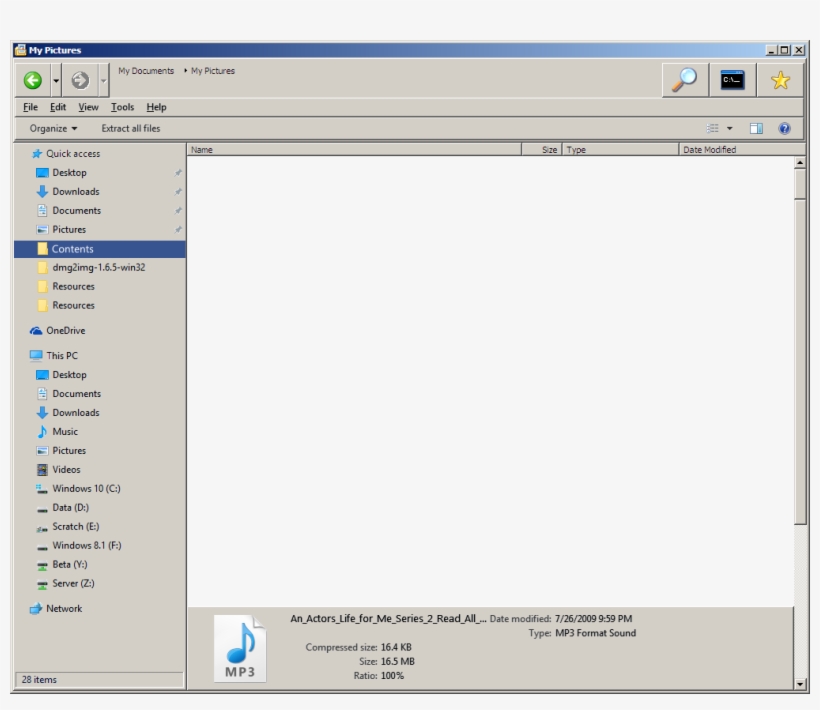Open the View menu

88,107
